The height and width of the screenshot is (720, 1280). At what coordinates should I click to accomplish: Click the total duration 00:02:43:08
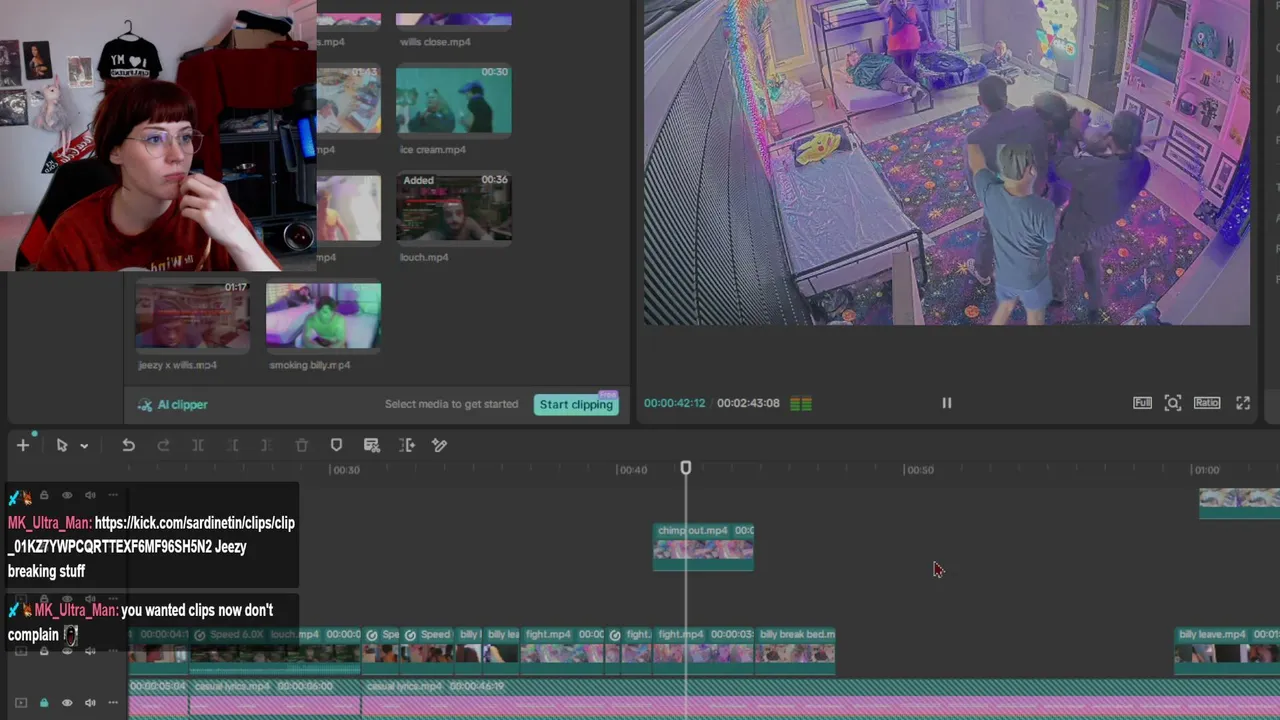click(748, 404)
